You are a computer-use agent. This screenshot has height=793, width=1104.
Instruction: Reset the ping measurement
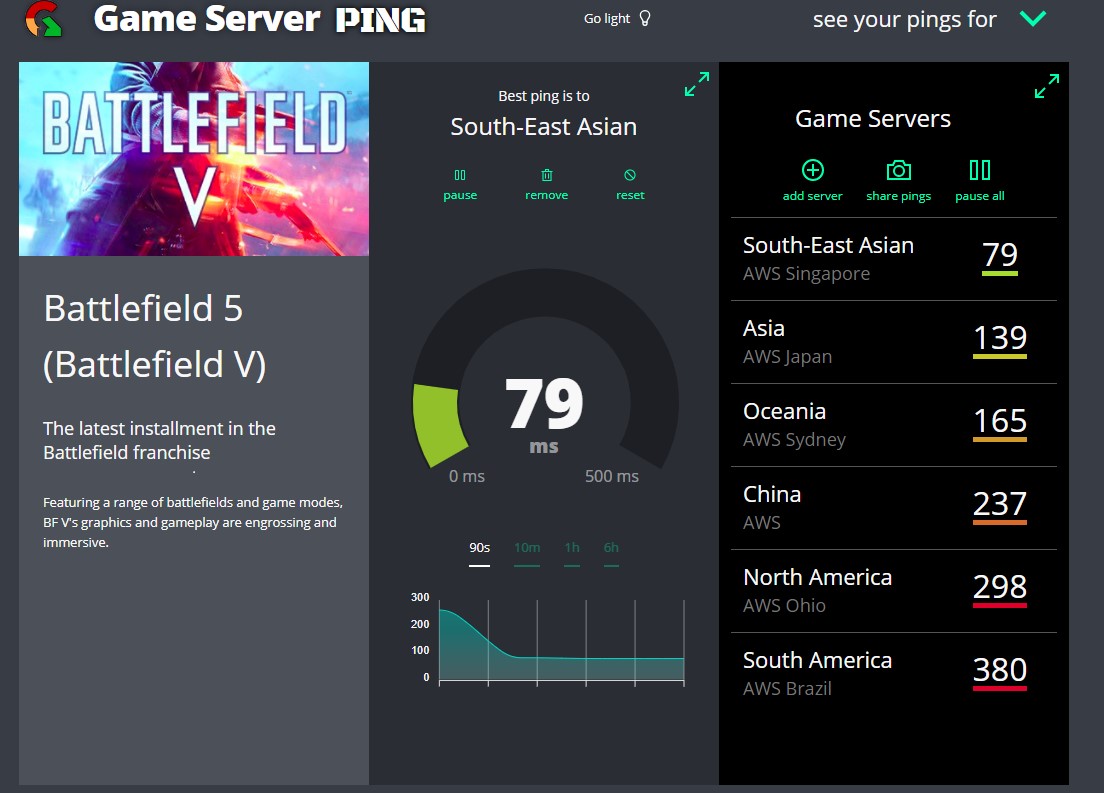[x=630, y=176]
